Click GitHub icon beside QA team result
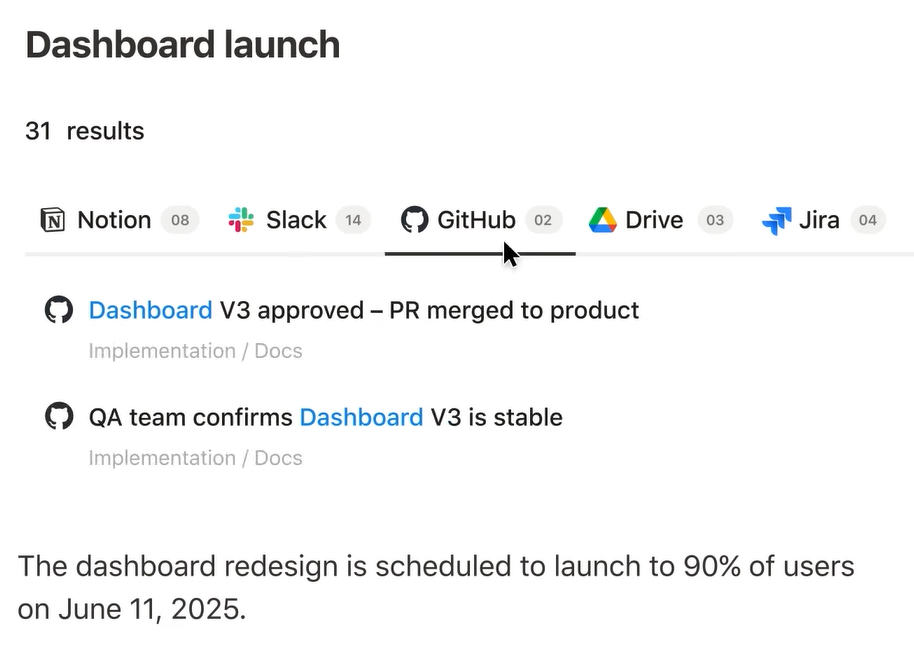Image resolution: width=914 pixels, height=646 pixels. [59, 416]
